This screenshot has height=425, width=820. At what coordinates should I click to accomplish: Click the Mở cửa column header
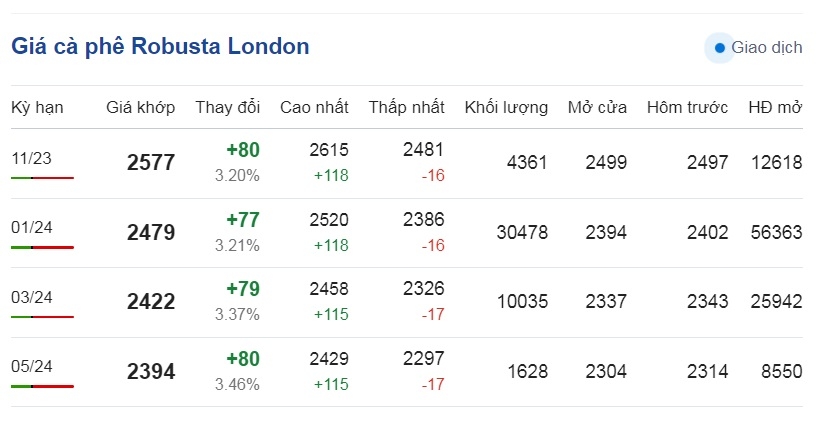597,107
